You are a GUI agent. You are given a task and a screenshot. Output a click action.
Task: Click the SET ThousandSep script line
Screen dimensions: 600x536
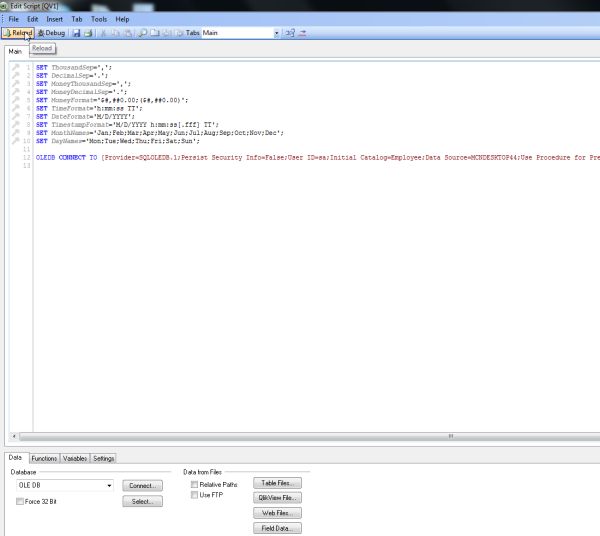[73, 67]
